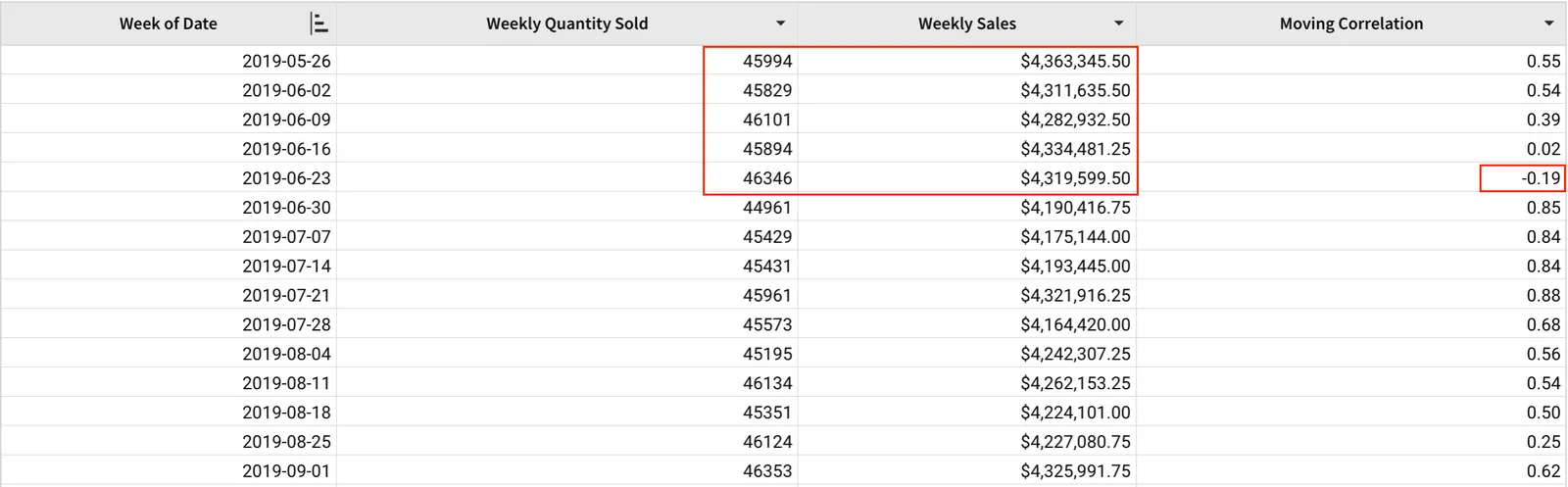Click sales cell $4,227,080.75

(x=967, y=442)
